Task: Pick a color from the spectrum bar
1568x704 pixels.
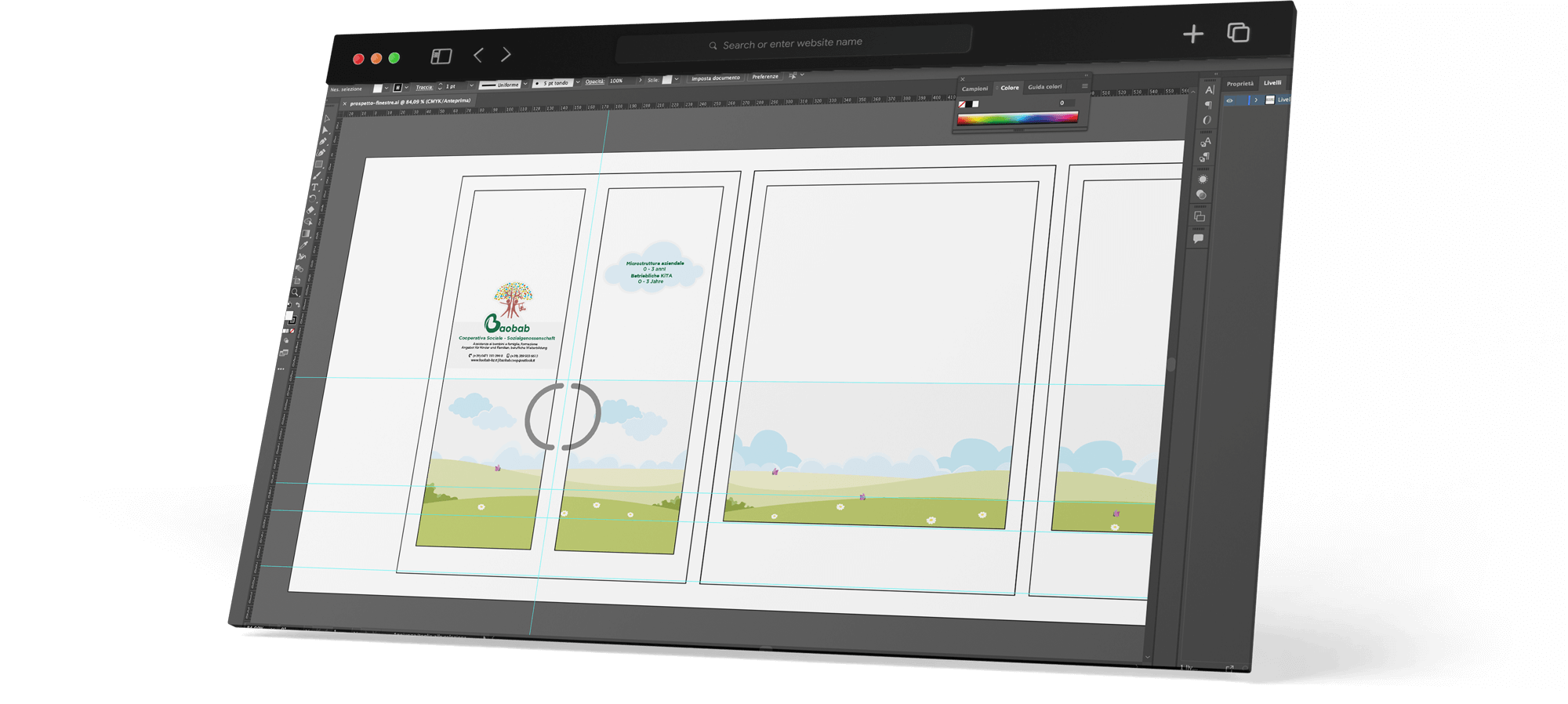Action: point(1017,118)
